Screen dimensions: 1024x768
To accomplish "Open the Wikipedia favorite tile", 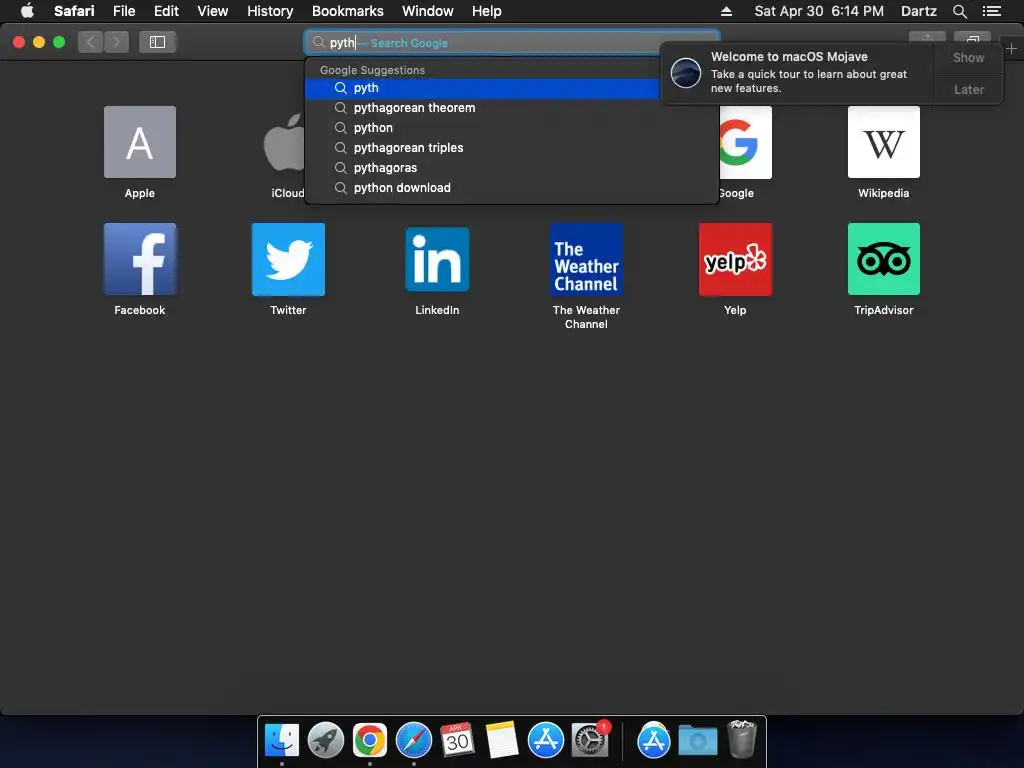I will (884, 142).
